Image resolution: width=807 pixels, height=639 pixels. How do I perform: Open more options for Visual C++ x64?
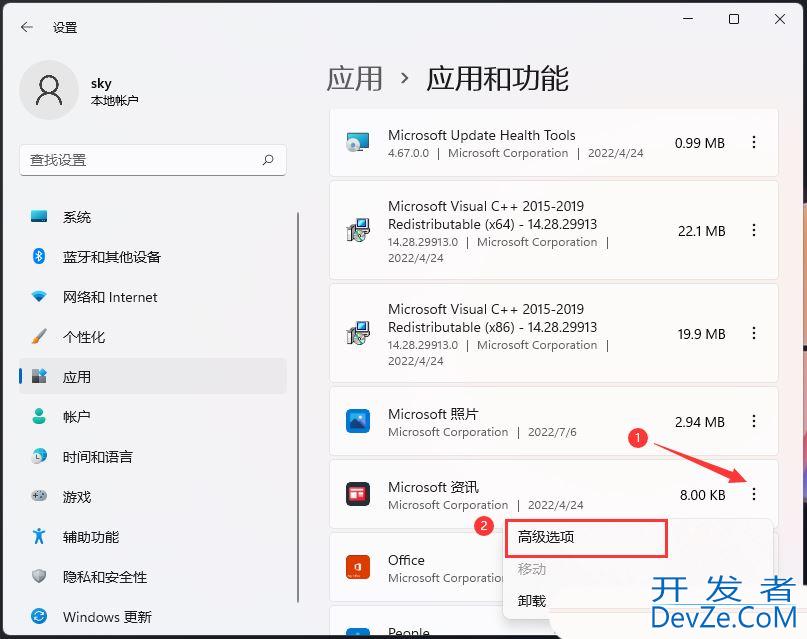pyautogui.click(x=753, y=230)
